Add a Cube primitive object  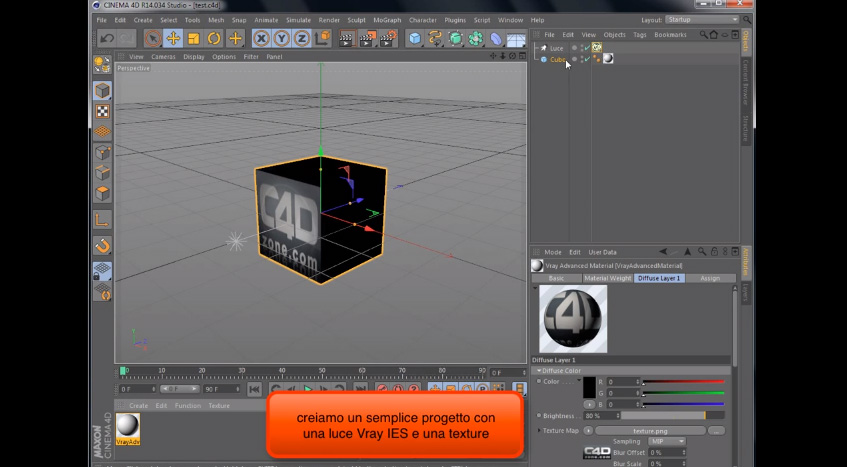[415, 38]
